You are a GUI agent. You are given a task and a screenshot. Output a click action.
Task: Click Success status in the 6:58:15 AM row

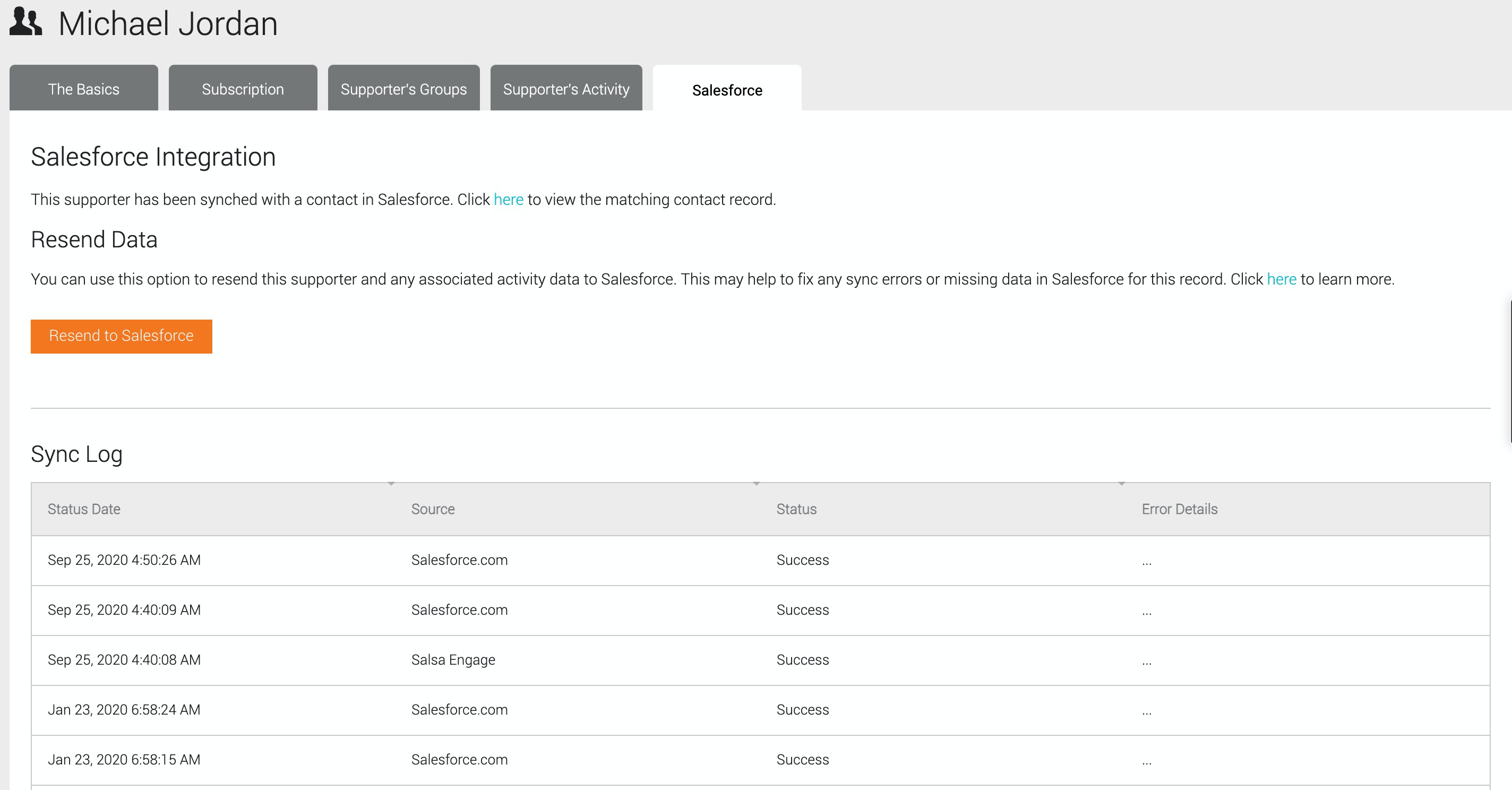803,760
